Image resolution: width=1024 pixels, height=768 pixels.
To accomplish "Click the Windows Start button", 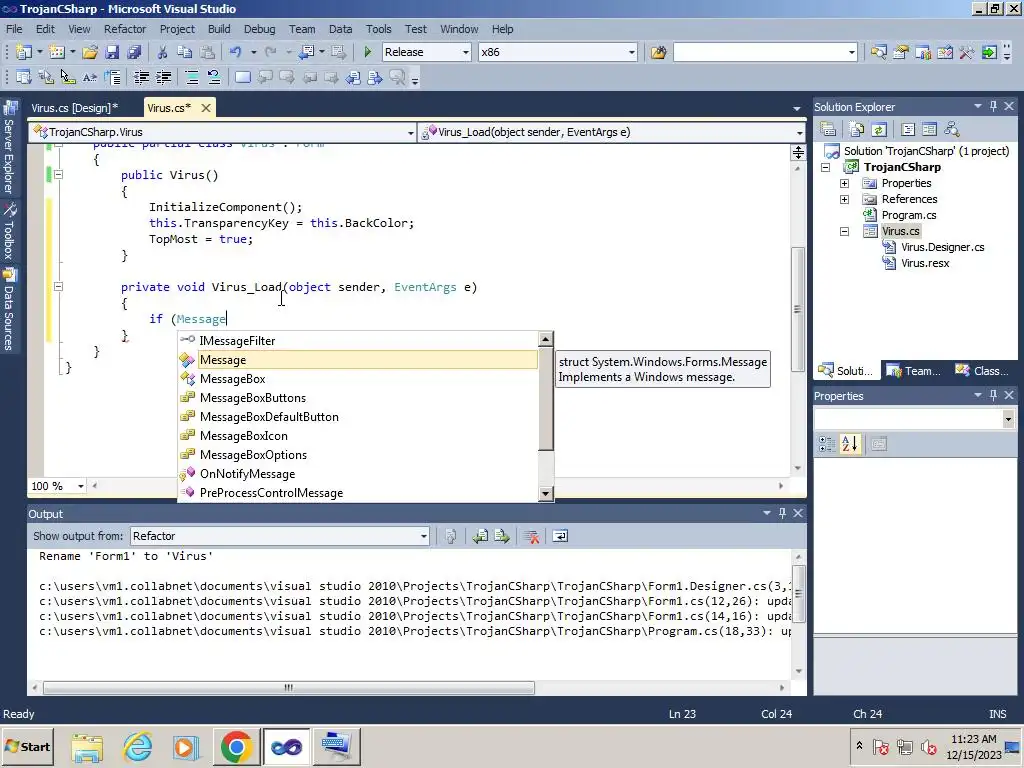I will (x=28, y=746).
